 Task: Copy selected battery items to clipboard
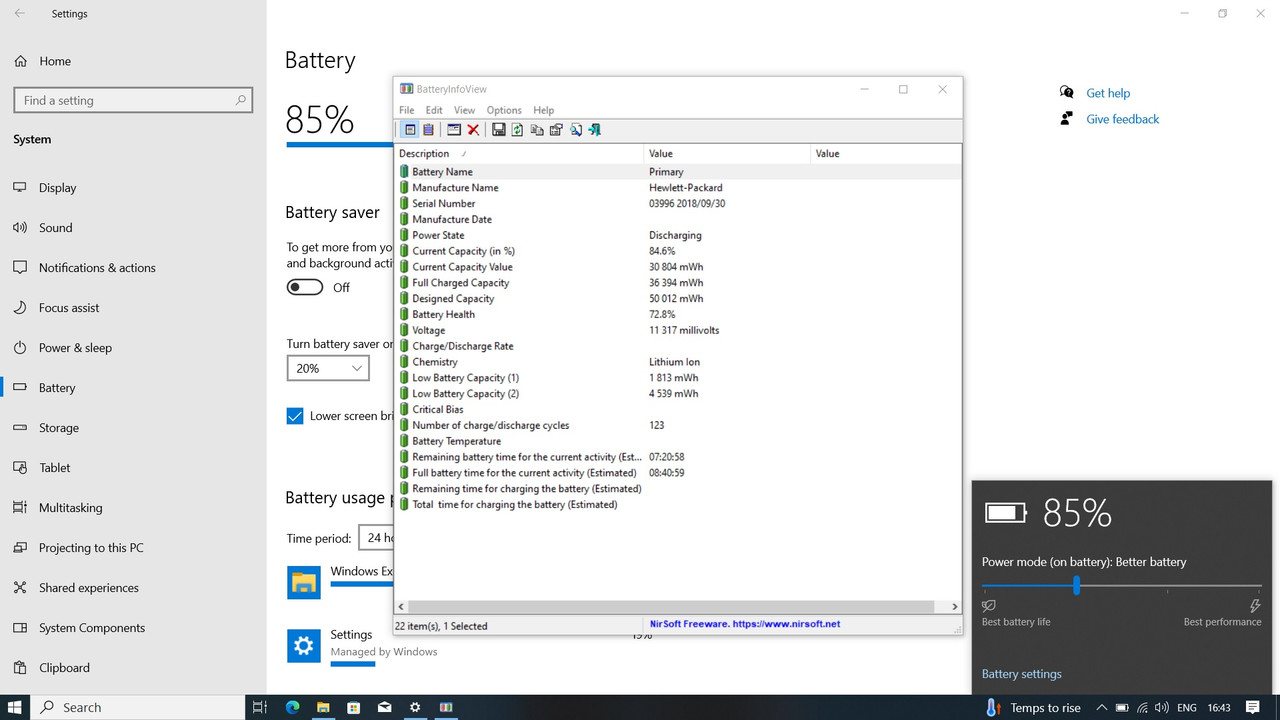pyautogui.click(x=537, y=129)
